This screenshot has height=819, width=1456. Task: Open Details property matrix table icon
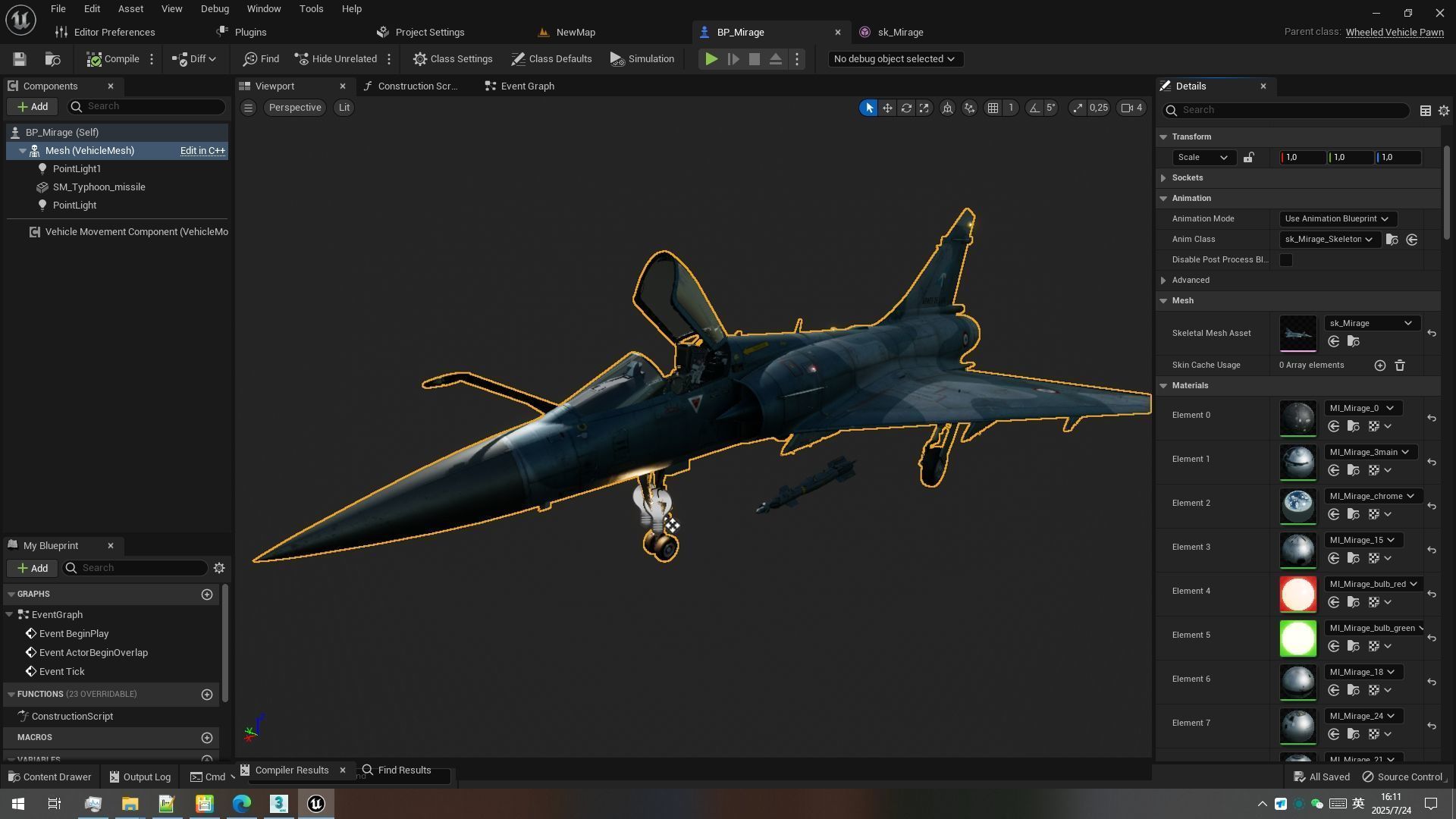click(1426, 111)
